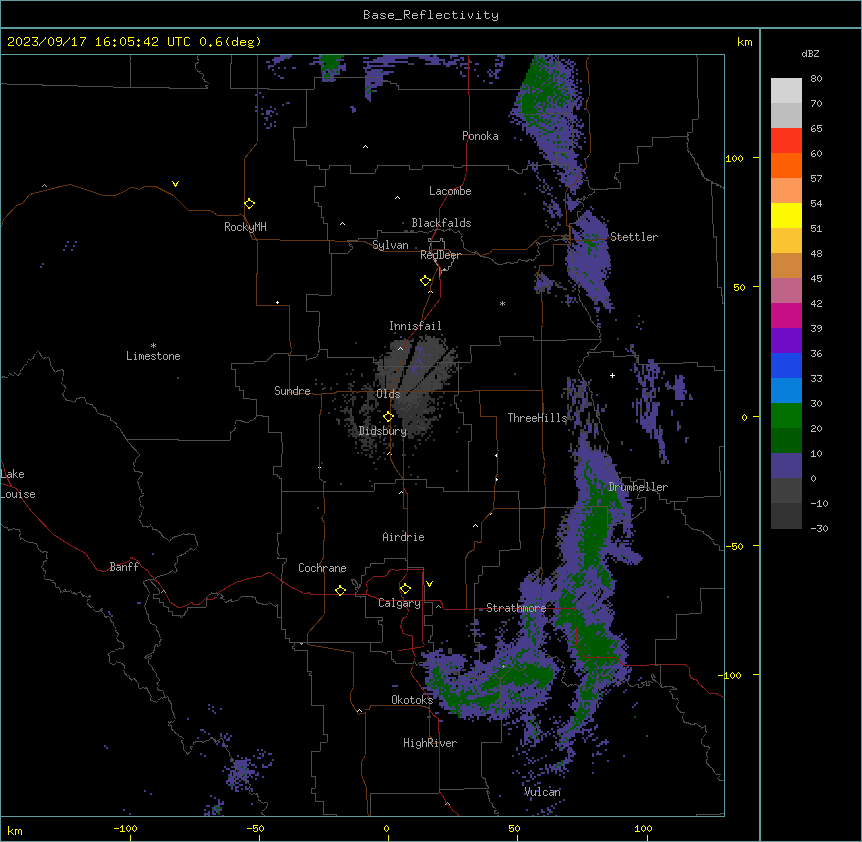Click the yellow V marker northwest of RockyMH

click(x=175, y=184)
